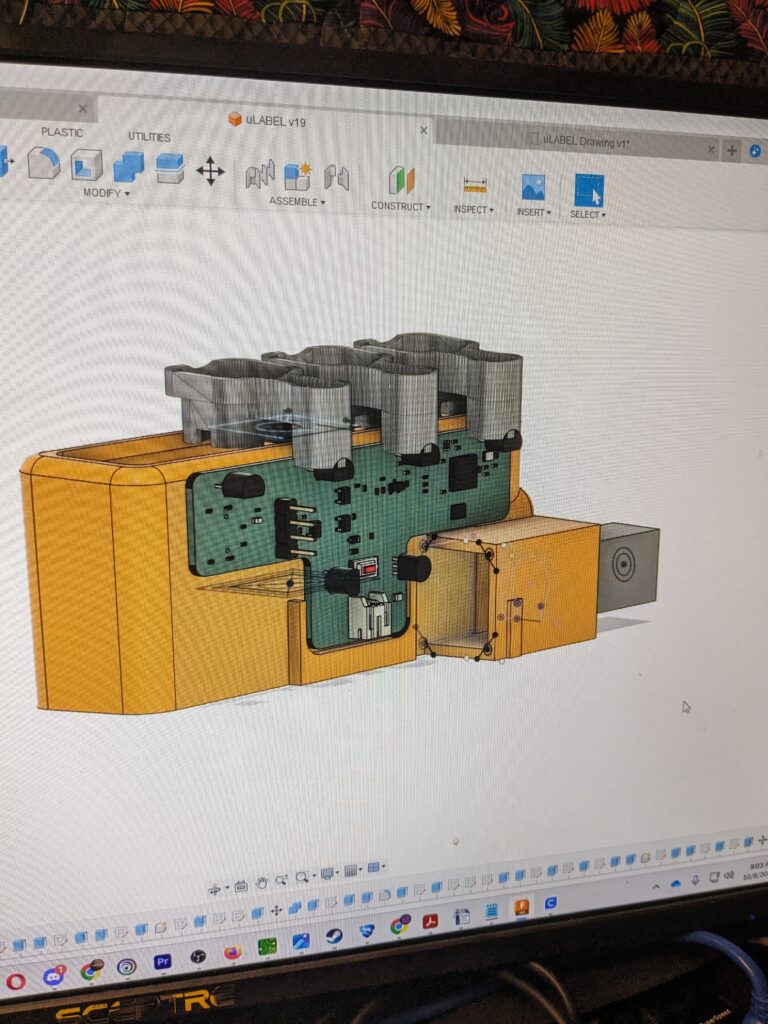Select the As-built Joint tool
The width and height of the screenshot is (768, 1024).
pos(336,178)
